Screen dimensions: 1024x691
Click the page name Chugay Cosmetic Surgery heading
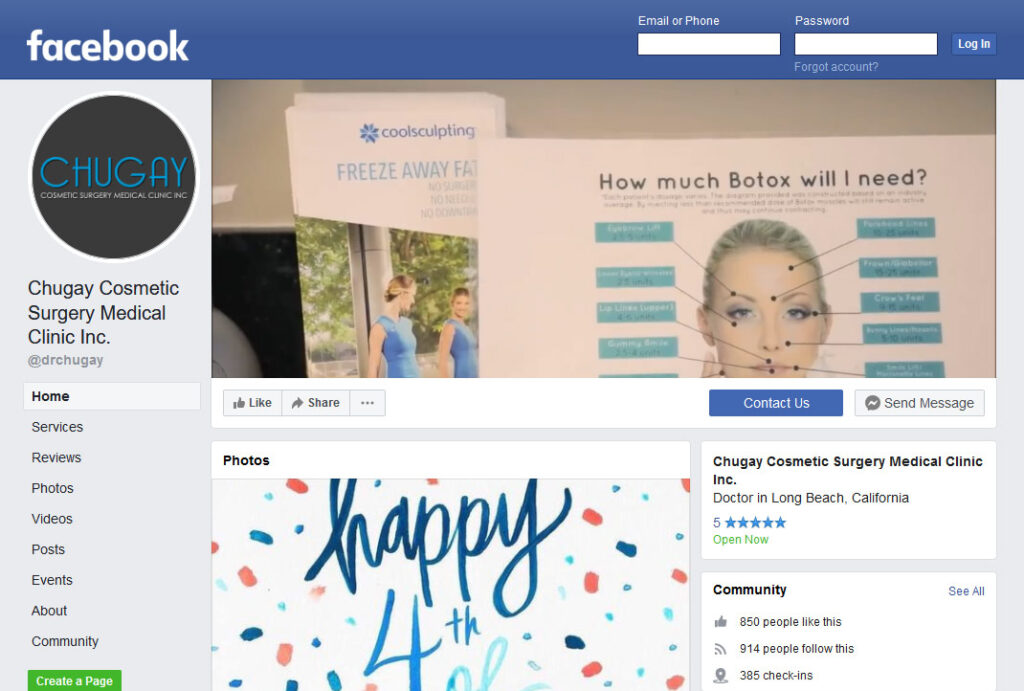103,313
